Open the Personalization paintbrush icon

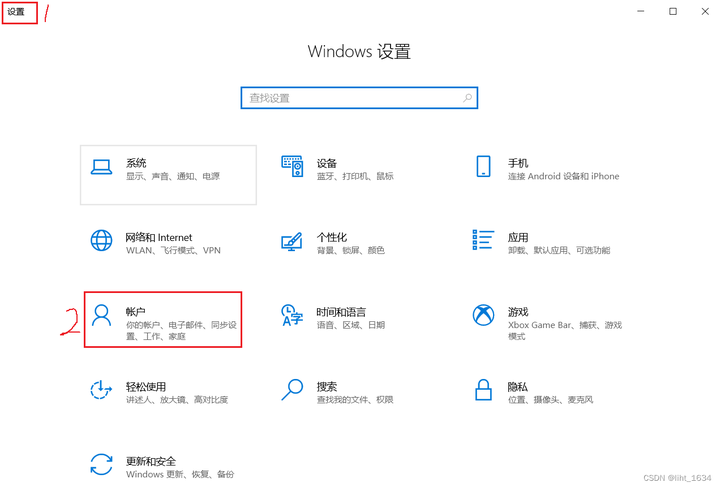pyautogui.click(x=292, y=241)
